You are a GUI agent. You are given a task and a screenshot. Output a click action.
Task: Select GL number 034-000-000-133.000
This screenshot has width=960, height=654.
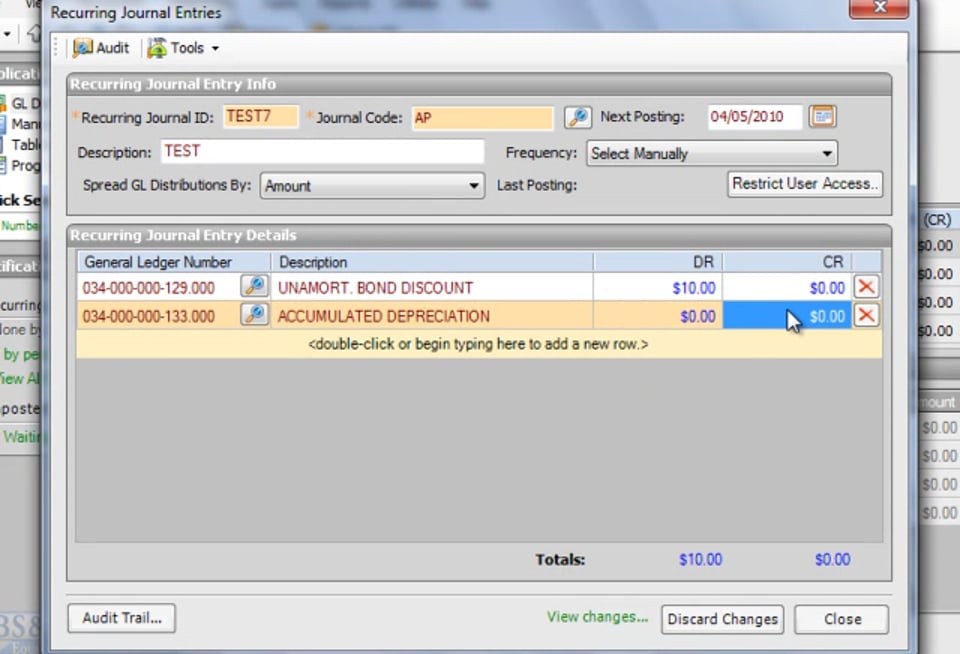(149, 316)
